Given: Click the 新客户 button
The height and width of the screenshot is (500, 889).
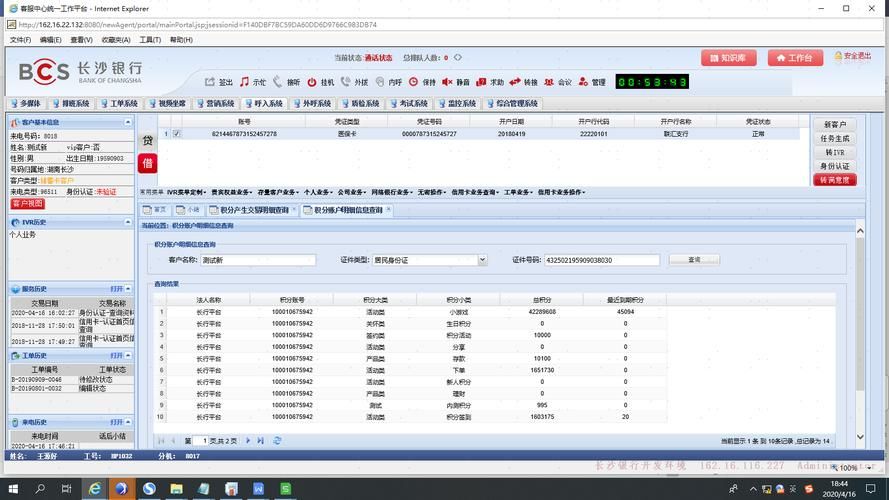Looking at the screenshot, I should tap(835, 124).
